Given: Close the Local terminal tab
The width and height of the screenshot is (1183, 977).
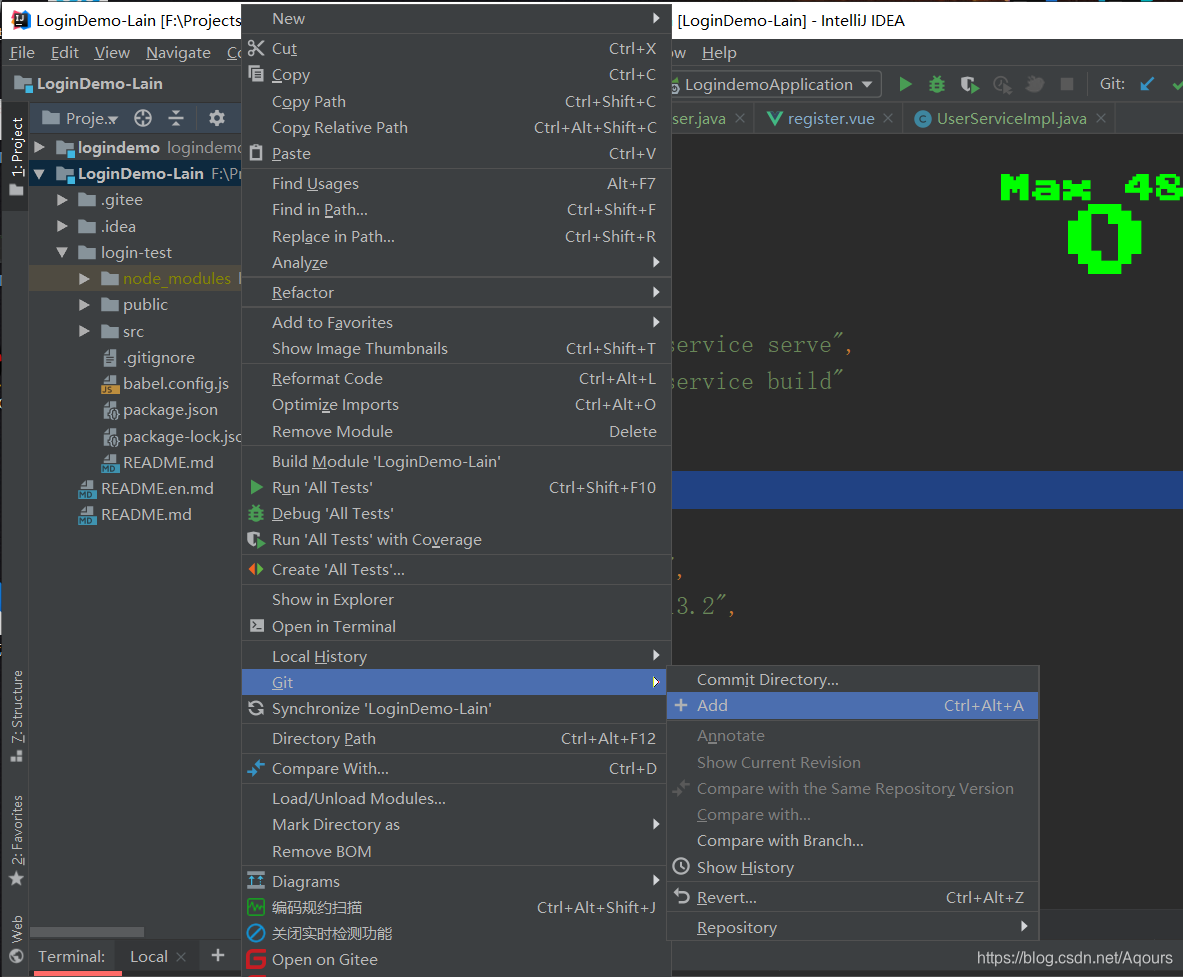Looking at the screenshot, I should pyautogui.click(x=181, y=957).
